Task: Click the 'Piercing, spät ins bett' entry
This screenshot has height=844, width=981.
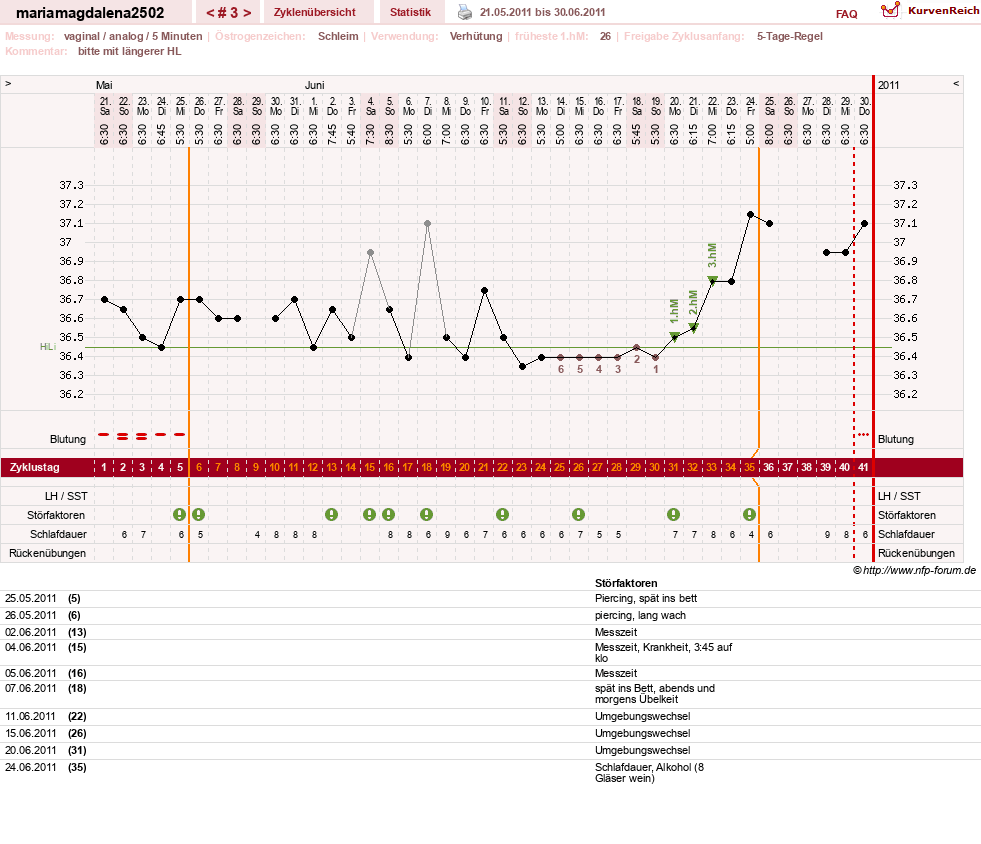Action: pyautogui.click(x=646, y=599)
